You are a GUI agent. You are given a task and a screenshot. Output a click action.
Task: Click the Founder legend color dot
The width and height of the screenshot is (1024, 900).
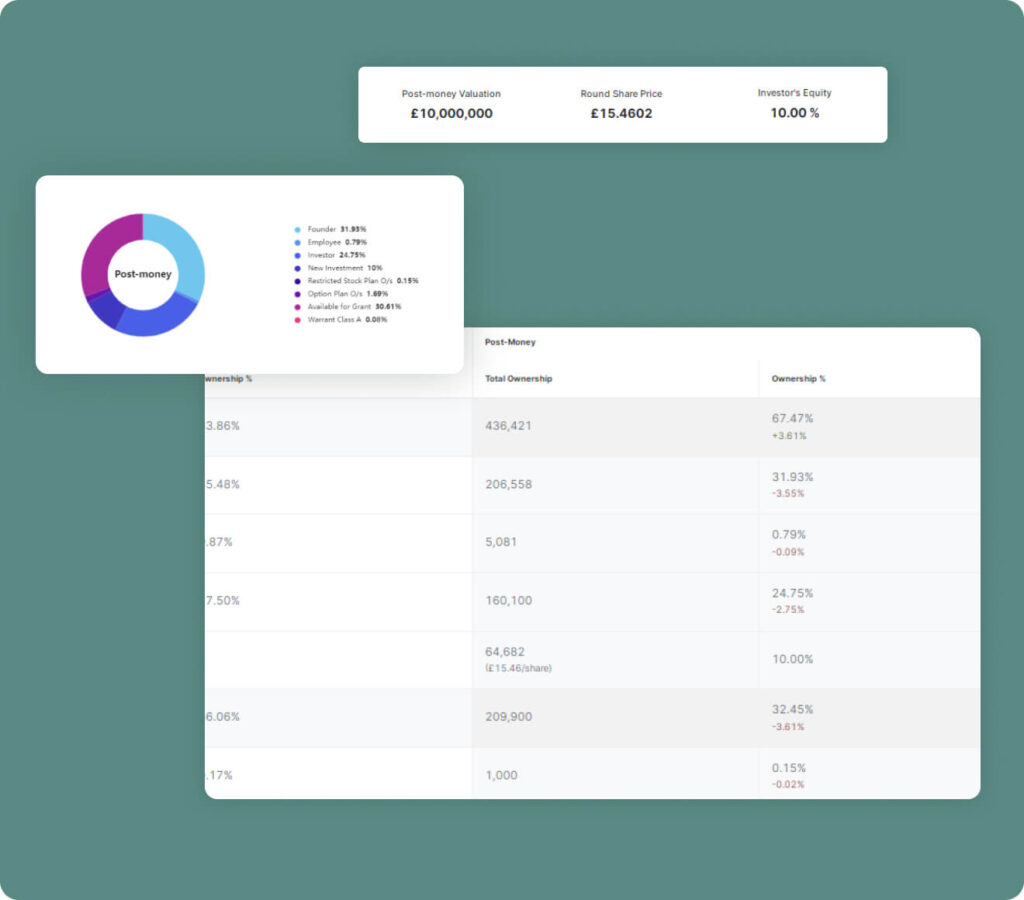pos(297,229)
